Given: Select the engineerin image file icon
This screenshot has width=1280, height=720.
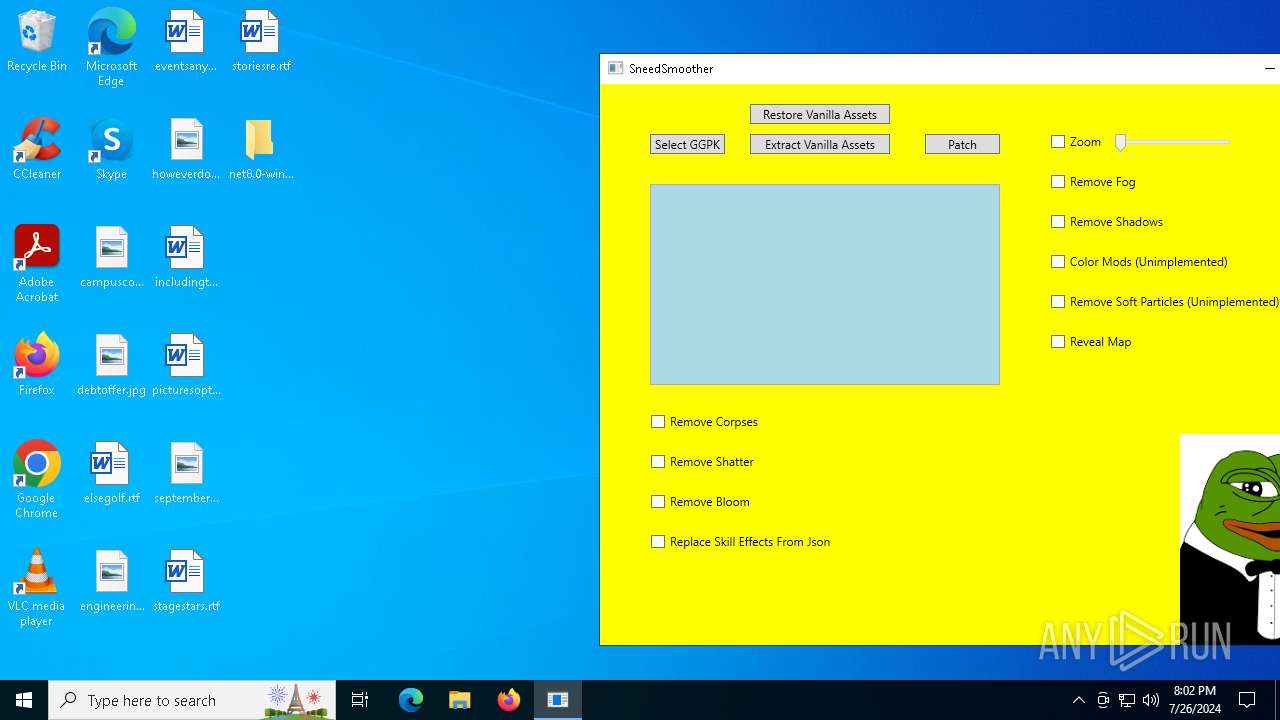Looking at the screenshot, I should 111,582.
